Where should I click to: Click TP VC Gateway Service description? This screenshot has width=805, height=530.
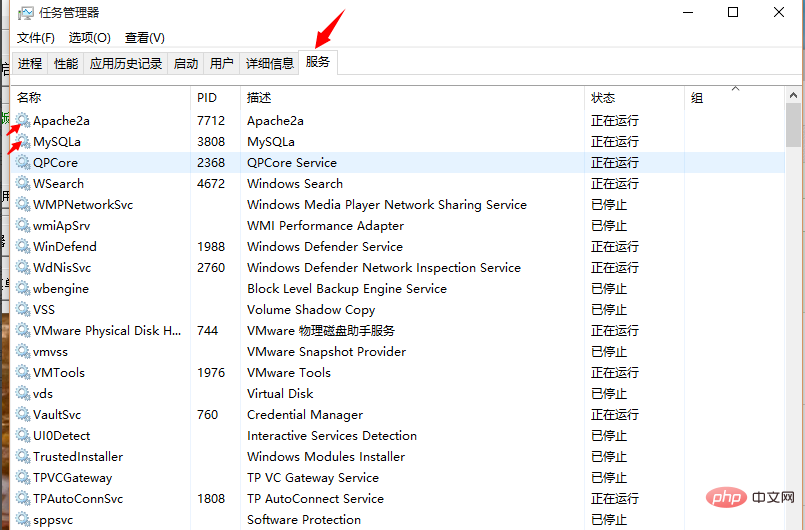point(313,478)
